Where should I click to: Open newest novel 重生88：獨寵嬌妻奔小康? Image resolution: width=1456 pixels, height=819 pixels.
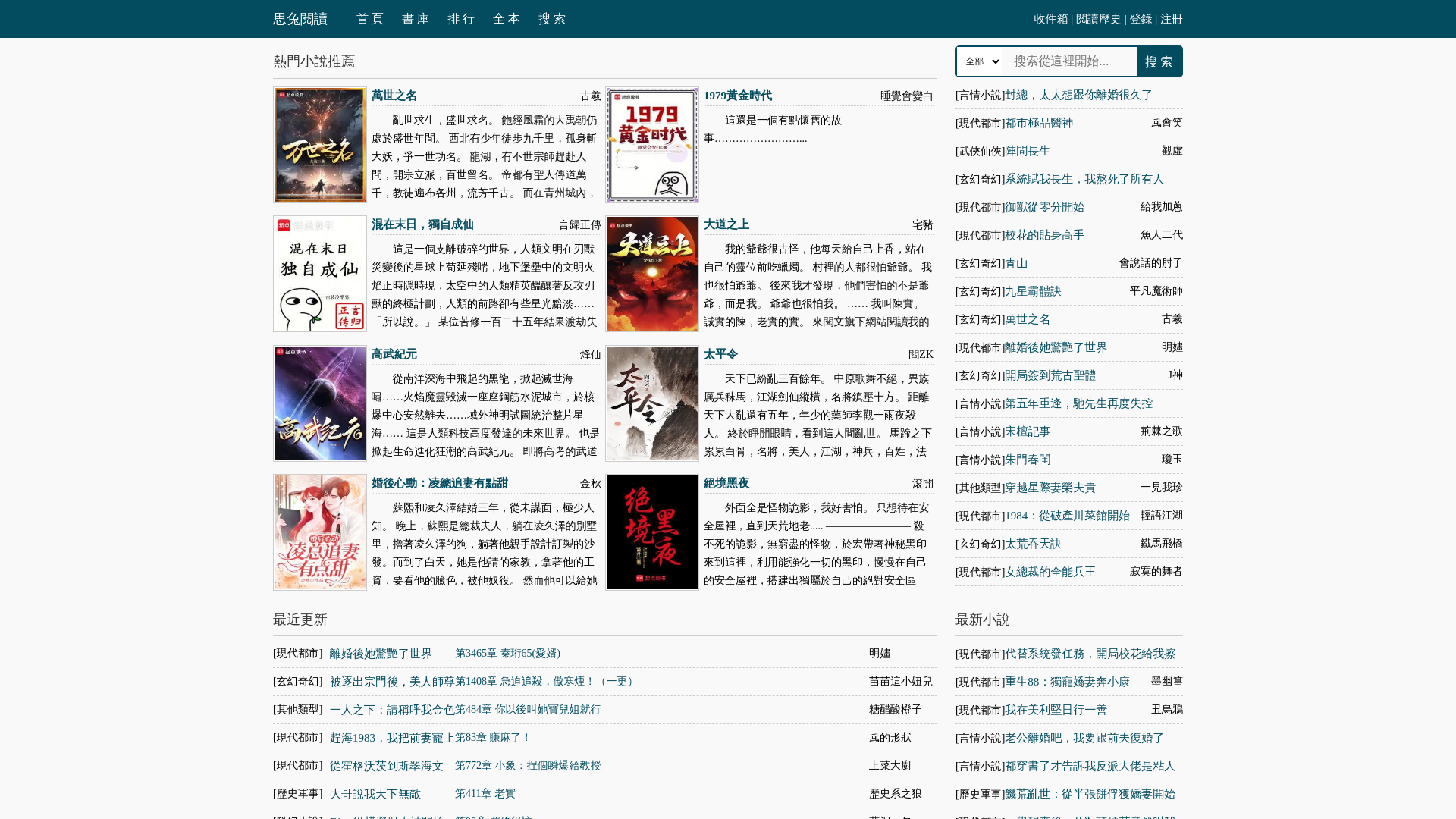pos(1067,682)
